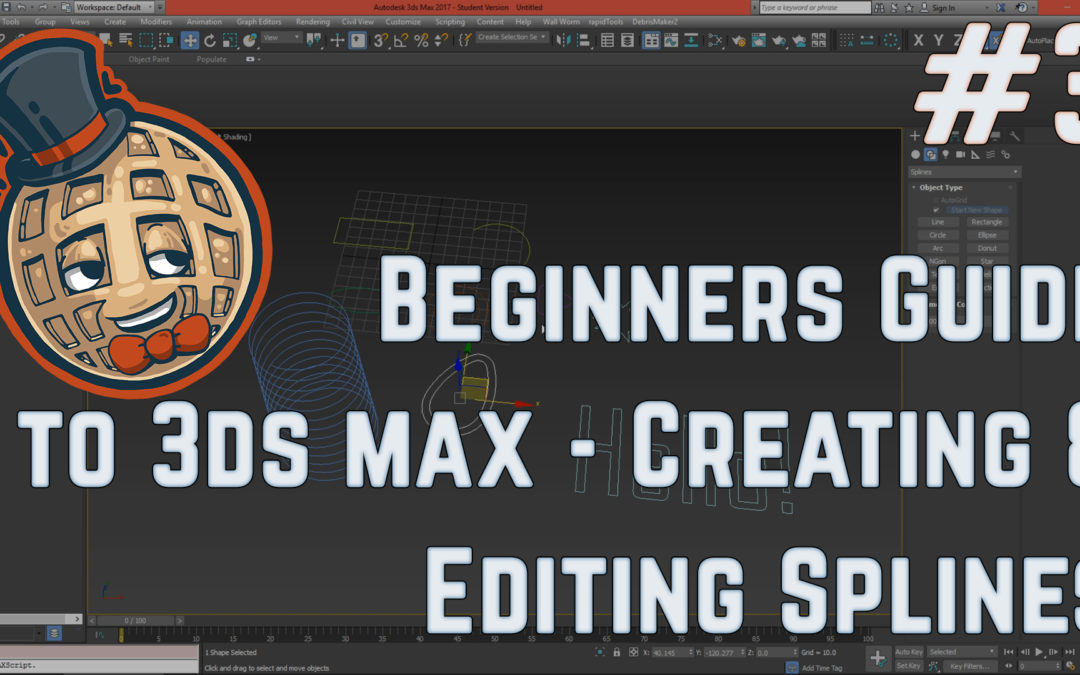Viewport: 1080px width, 675px height.
Task: Open Render Setup teapot-with-gear icon
Action: pyautogui.click(x=739, y=41)
